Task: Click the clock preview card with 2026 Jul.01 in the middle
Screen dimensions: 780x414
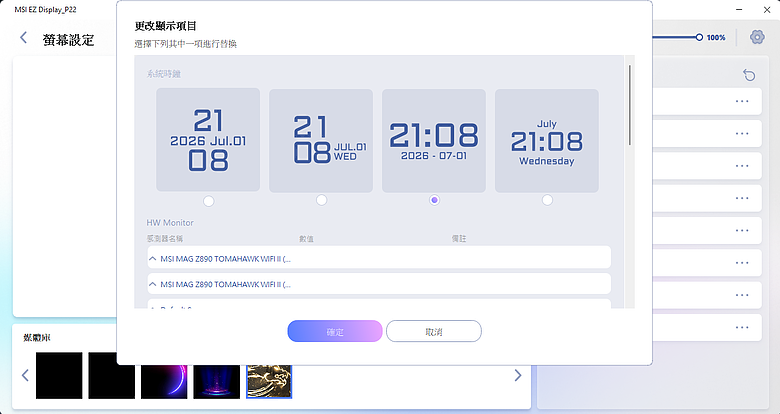Action: click(x=208, y=140)
